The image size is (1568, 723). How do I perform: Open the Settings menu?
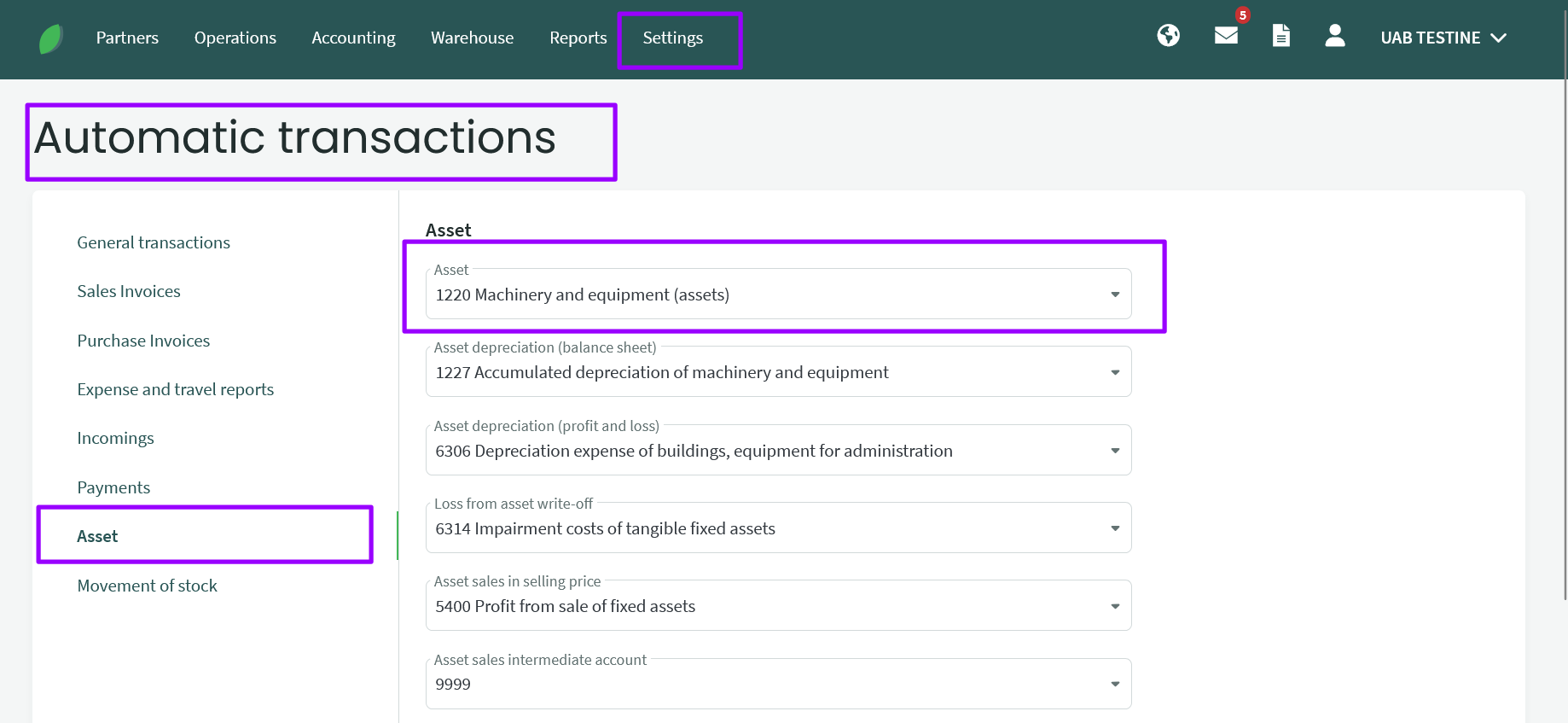672,38
